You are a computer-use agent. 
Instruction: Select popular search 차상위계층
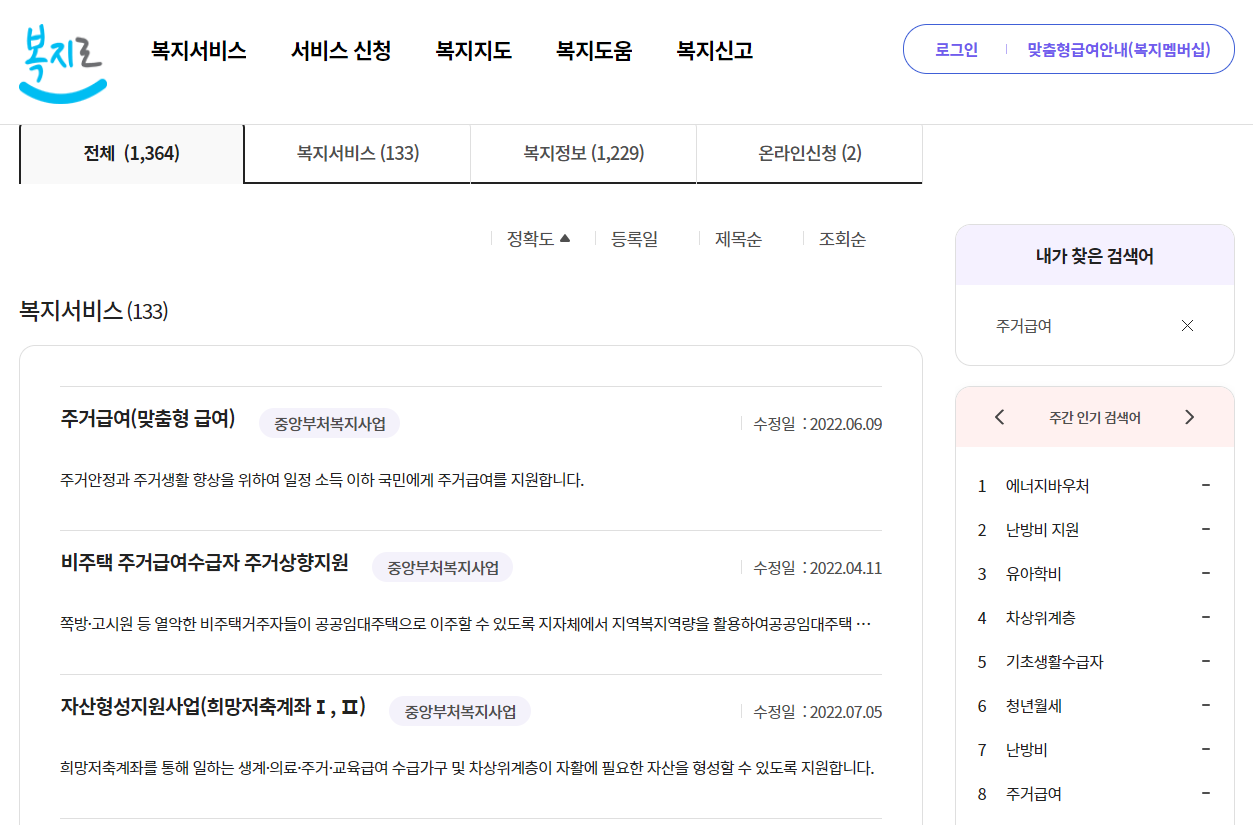(x=1040, y=618)
